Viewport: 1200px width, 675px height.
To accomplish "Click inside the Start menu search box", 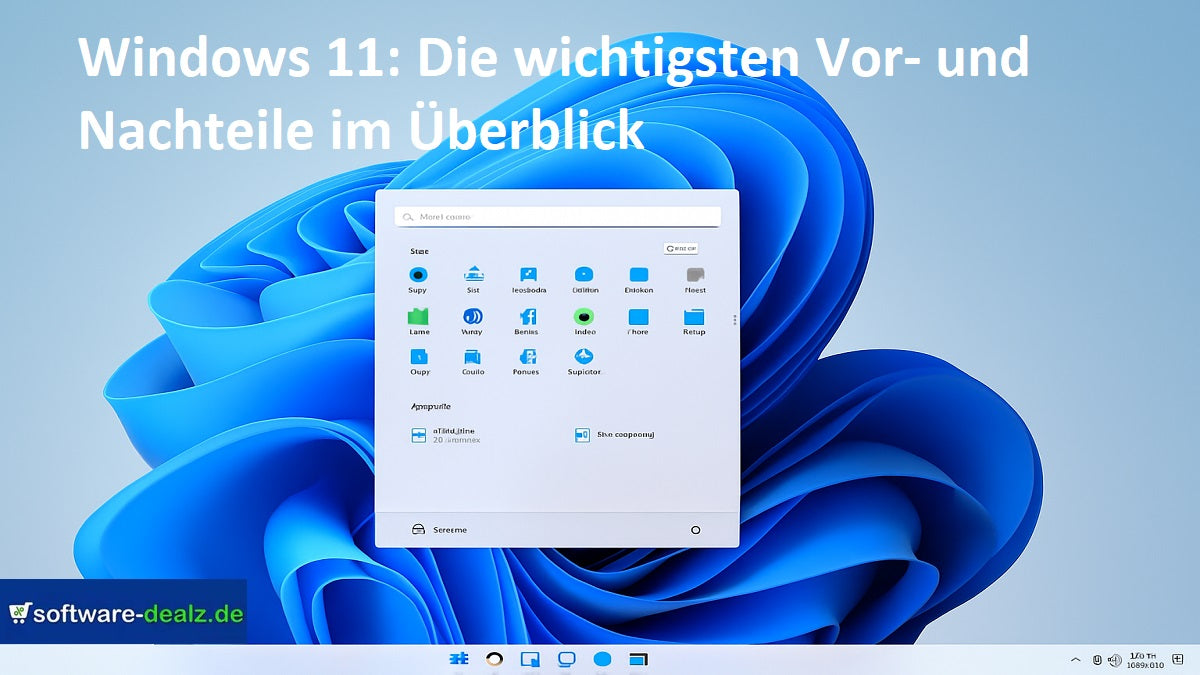I will (x=557, y=216).
